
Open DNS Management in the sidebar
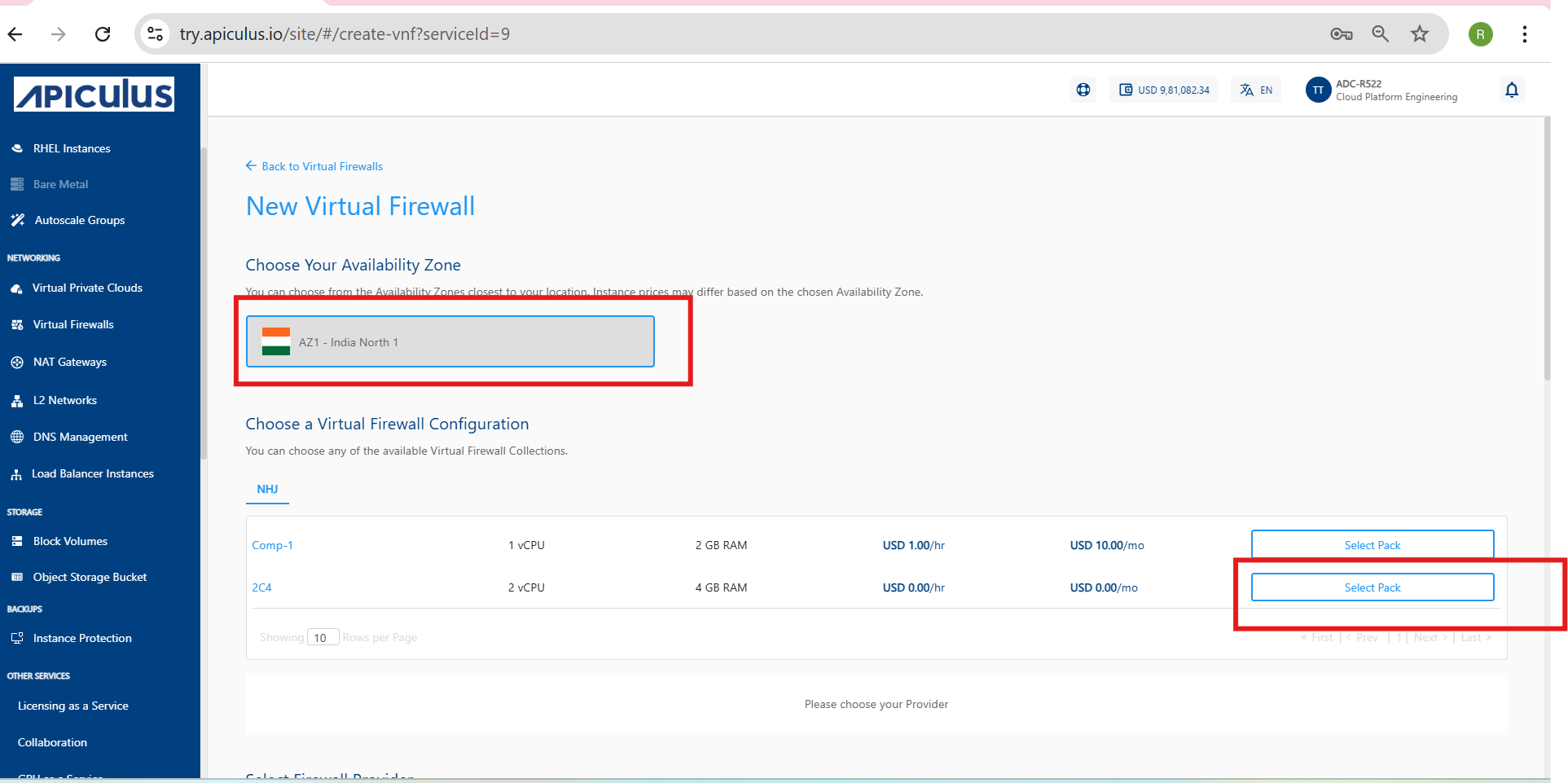[80, 437]
